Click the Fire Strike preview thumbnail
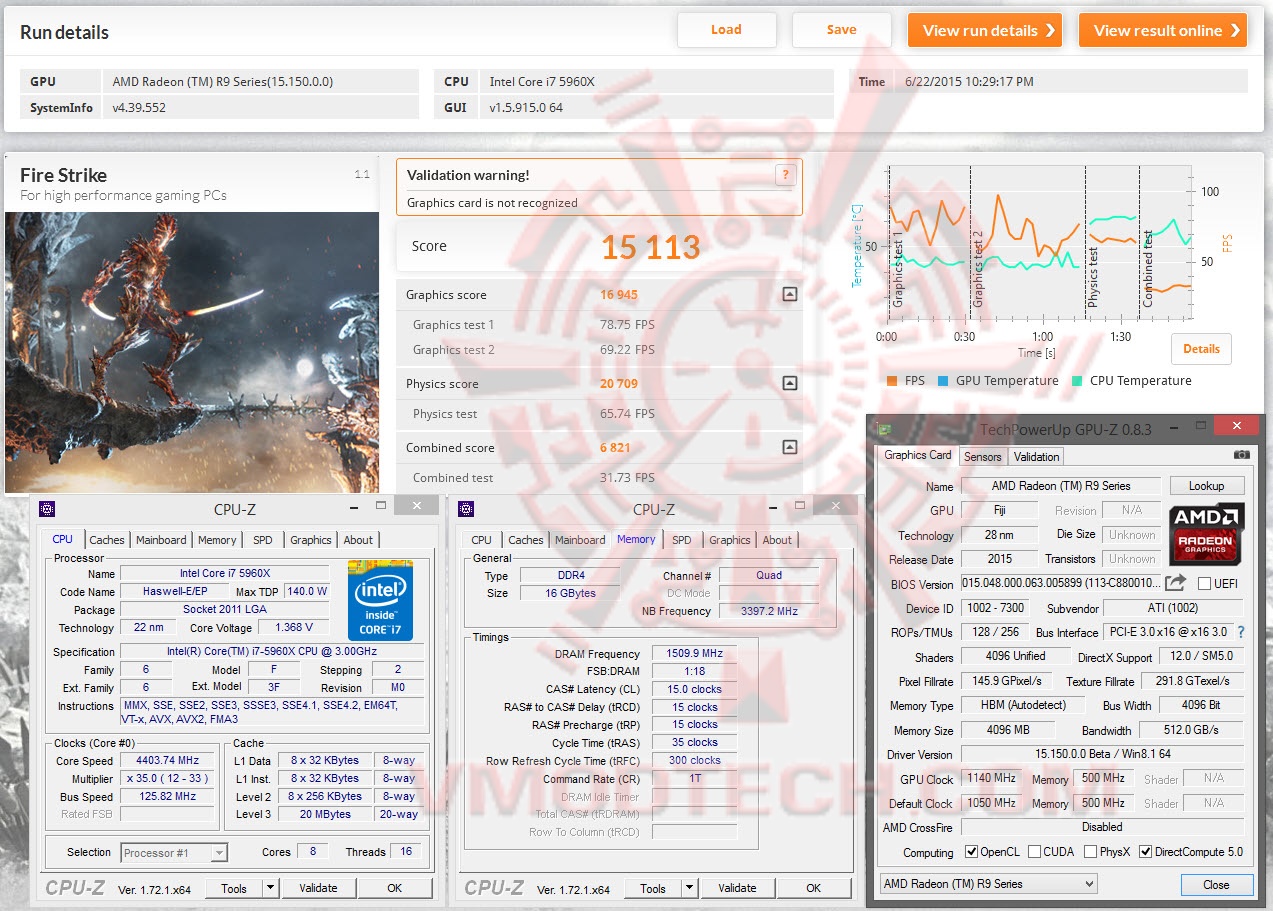This screenshot has width=1273, height=911. [x=192, y=352]
